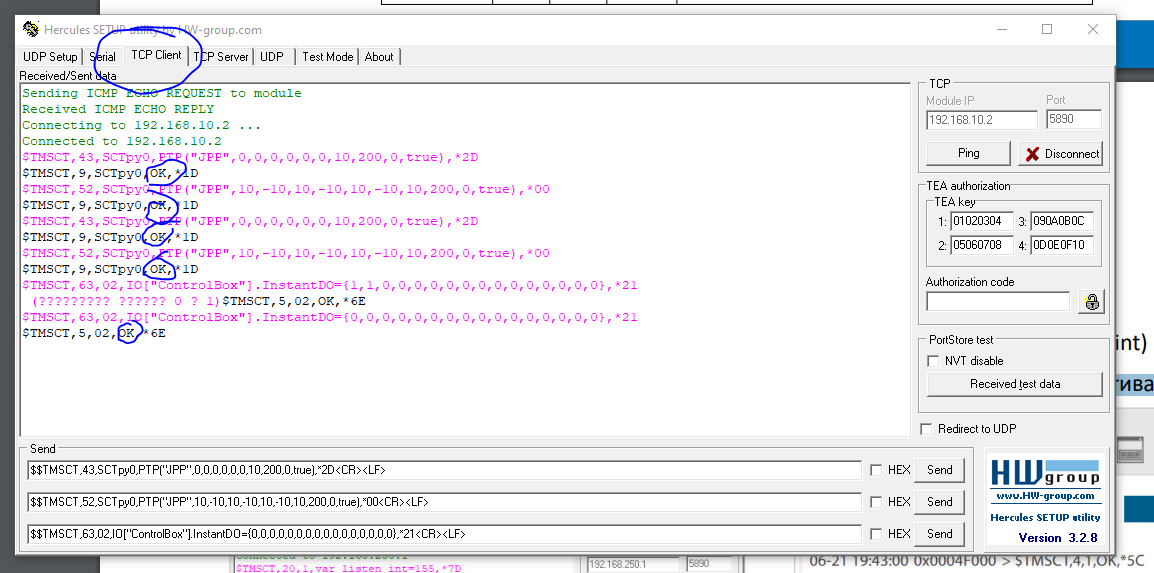This screenshot has height=573, width=1154.
Task: Send the first PTP command line
Action: click(x=939, y=470)
